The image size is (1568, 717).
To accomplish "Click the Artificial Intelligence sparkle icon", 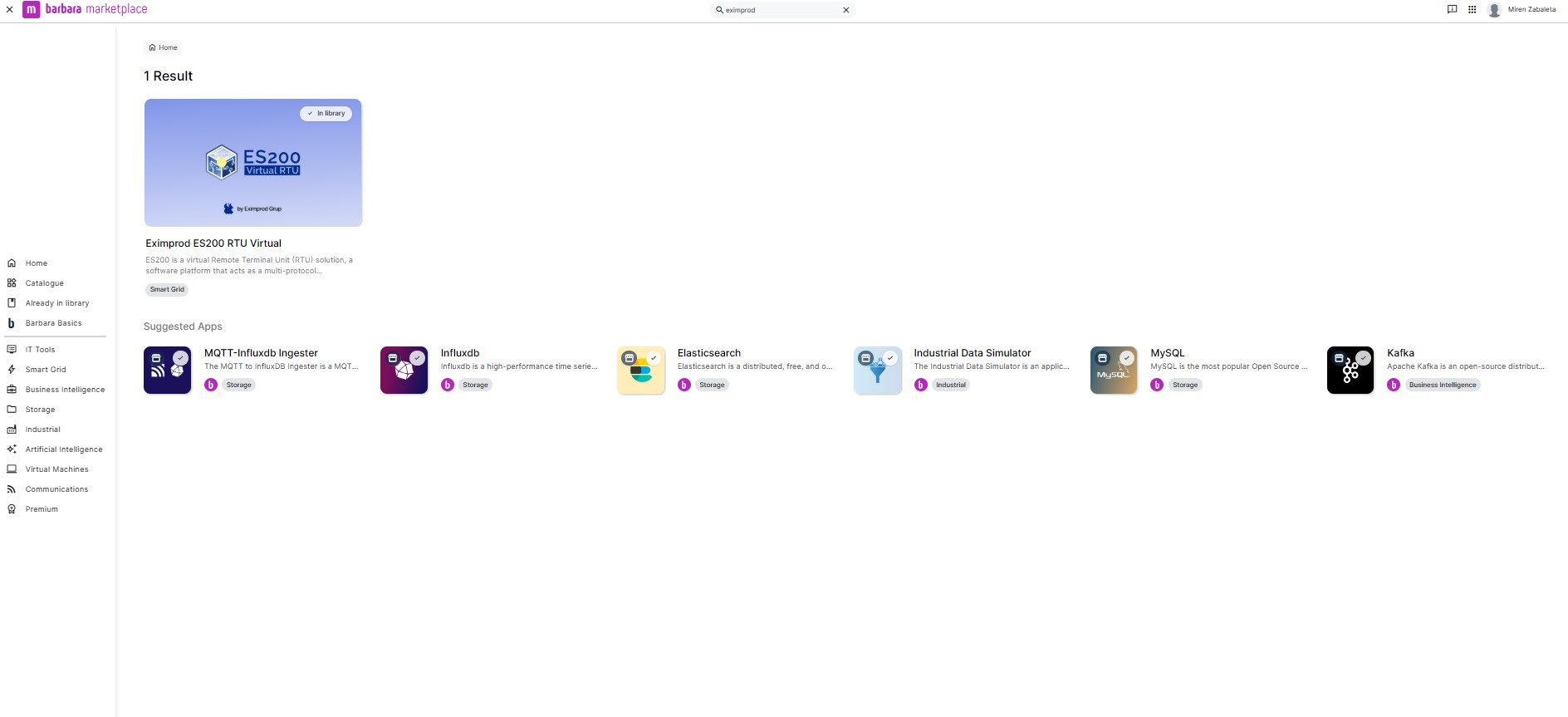I will (x=12, y=449).
